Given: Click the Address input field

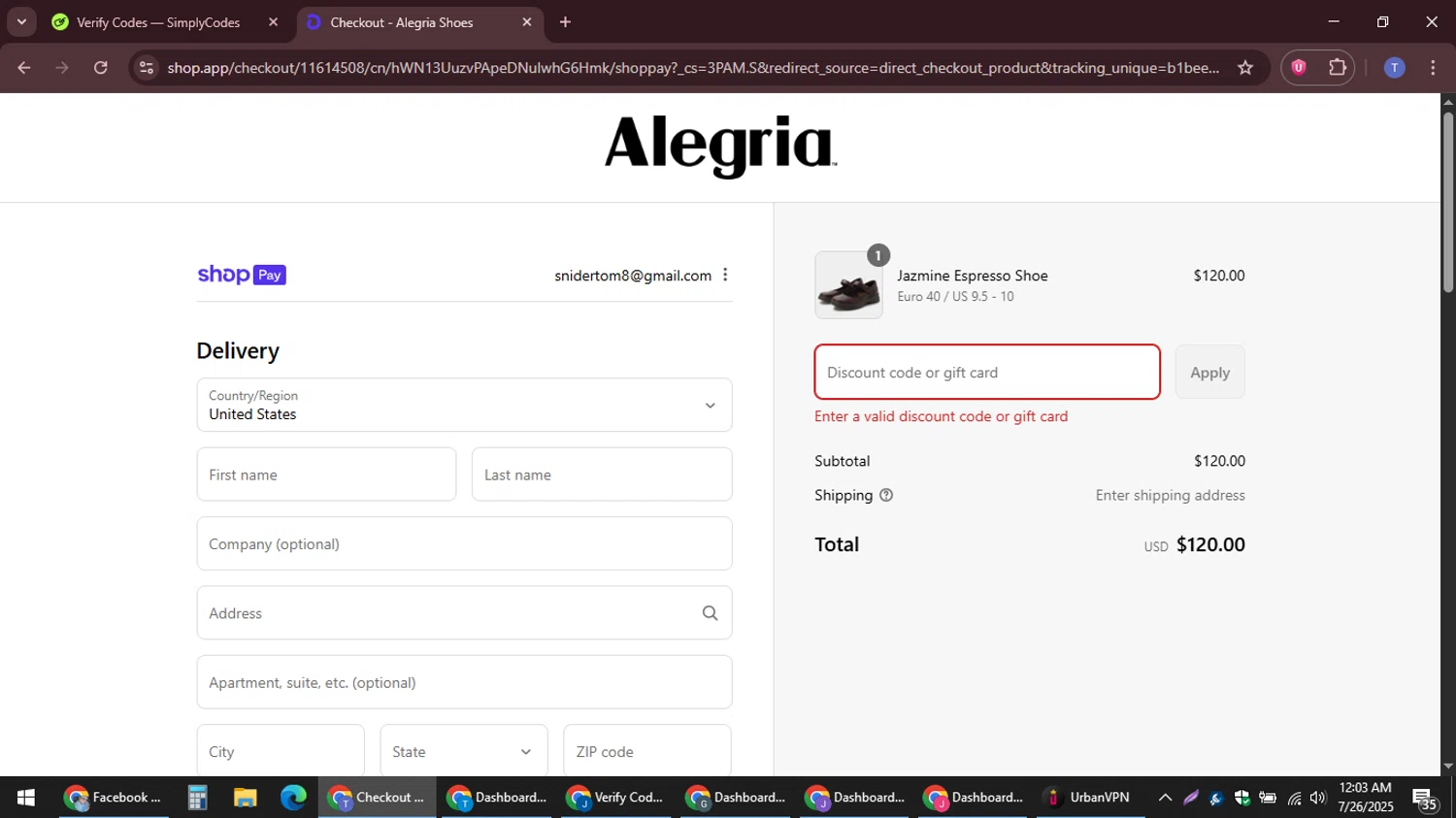Looking at the screenshot, I should tap(464, 613).
